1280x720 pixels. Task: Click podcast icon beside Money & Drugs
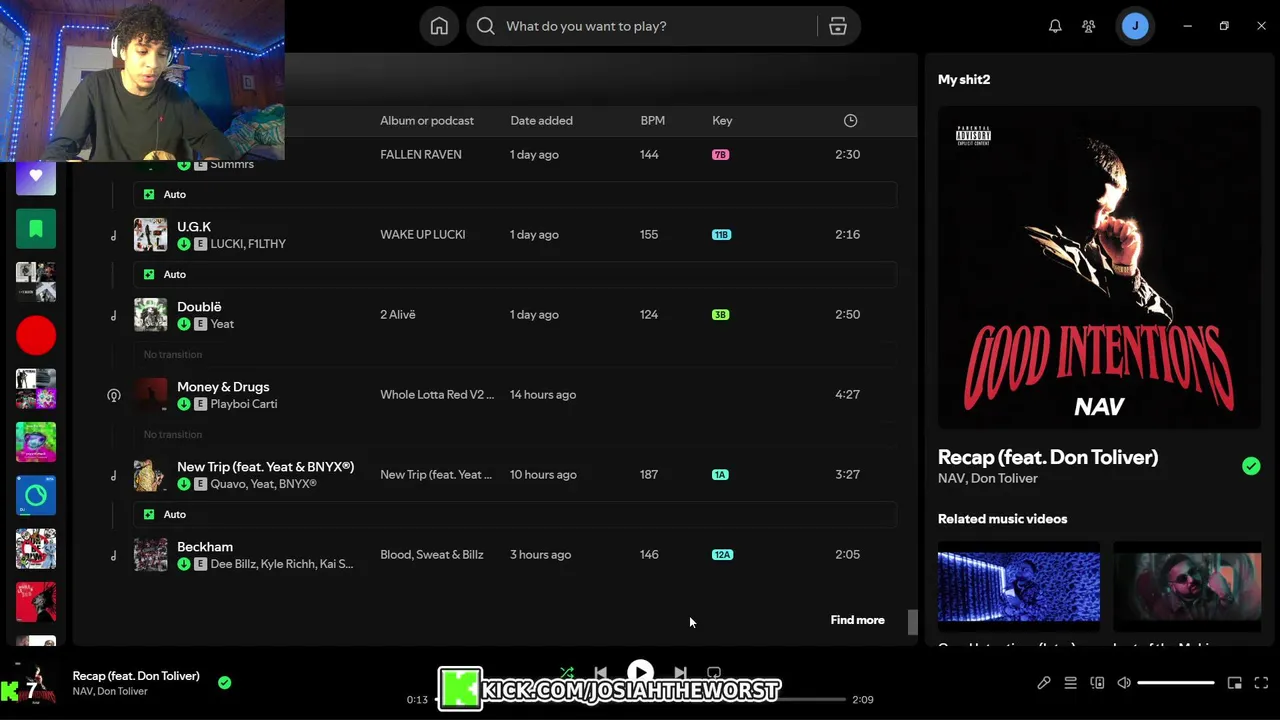coord(114,395)
